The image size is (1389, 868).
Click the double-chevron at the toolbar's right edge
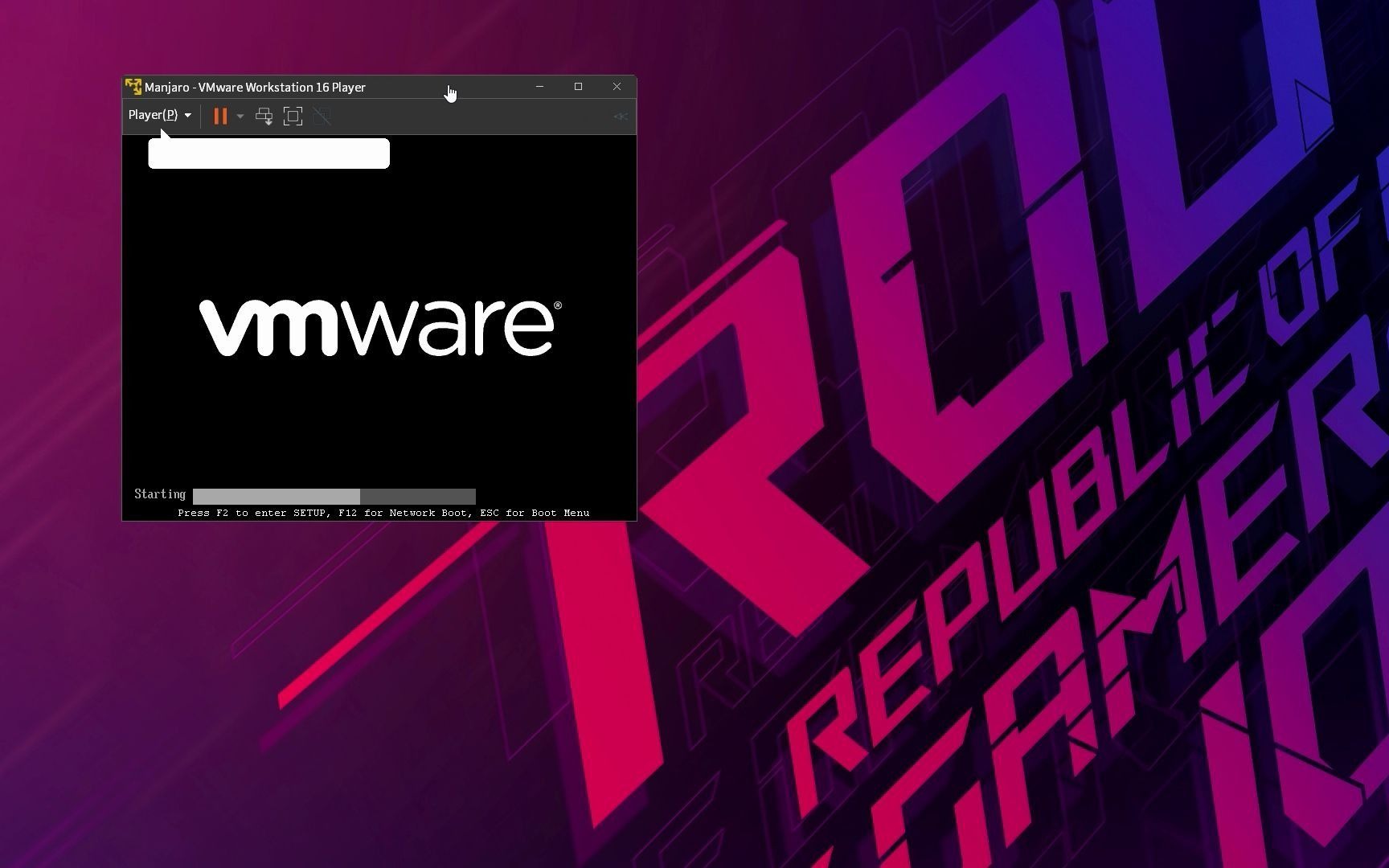[620, 117]
